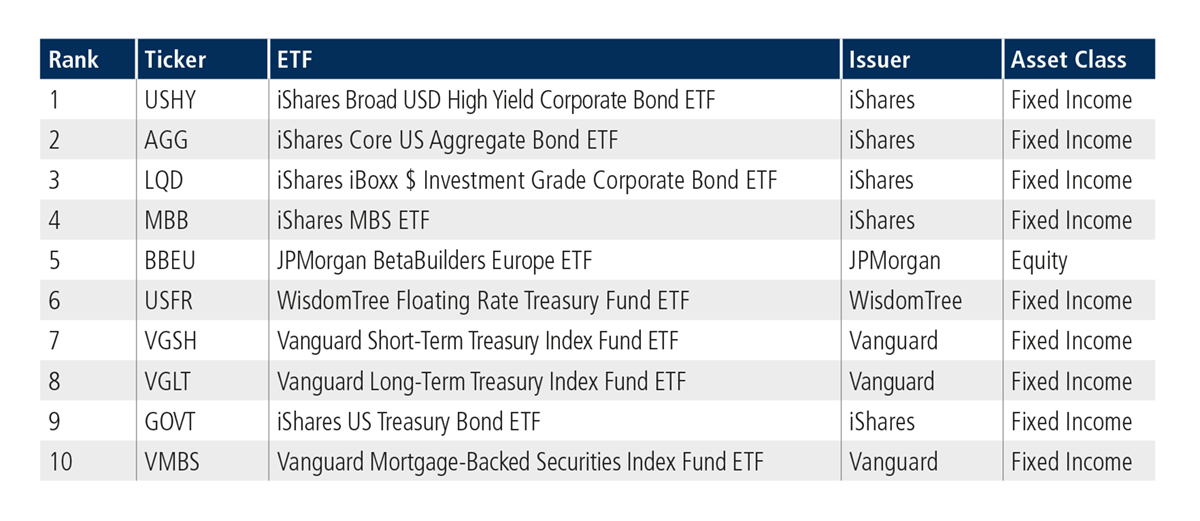Click iShares MBS ETF name
Screen dimensions: 1200x521
pos(354,221)
